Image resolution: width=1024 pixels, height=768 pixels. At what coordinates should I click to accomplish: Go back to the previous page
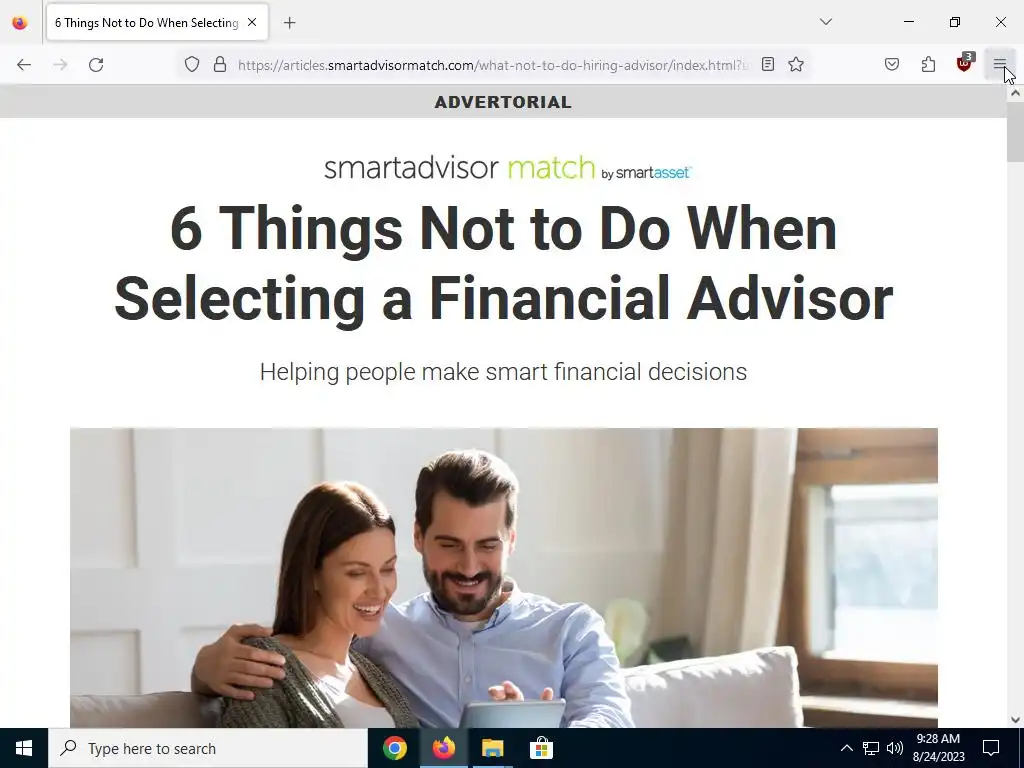tap(24, 65)
